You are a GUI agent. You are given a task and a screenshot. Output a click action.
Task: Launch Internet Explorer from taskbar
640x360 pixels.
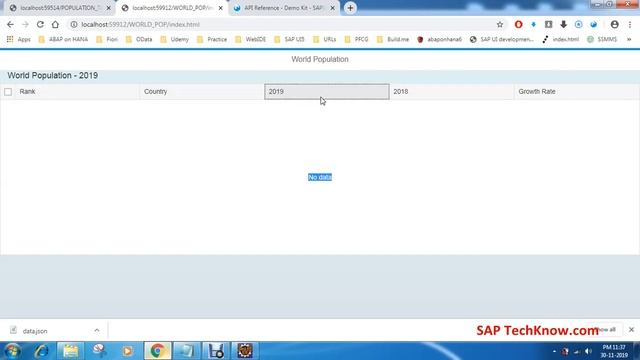pos(41,351)
